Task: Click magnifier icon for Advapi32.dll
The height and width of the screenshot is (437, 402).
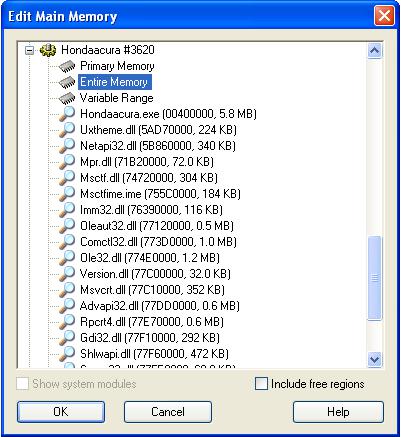Action: 67,306
